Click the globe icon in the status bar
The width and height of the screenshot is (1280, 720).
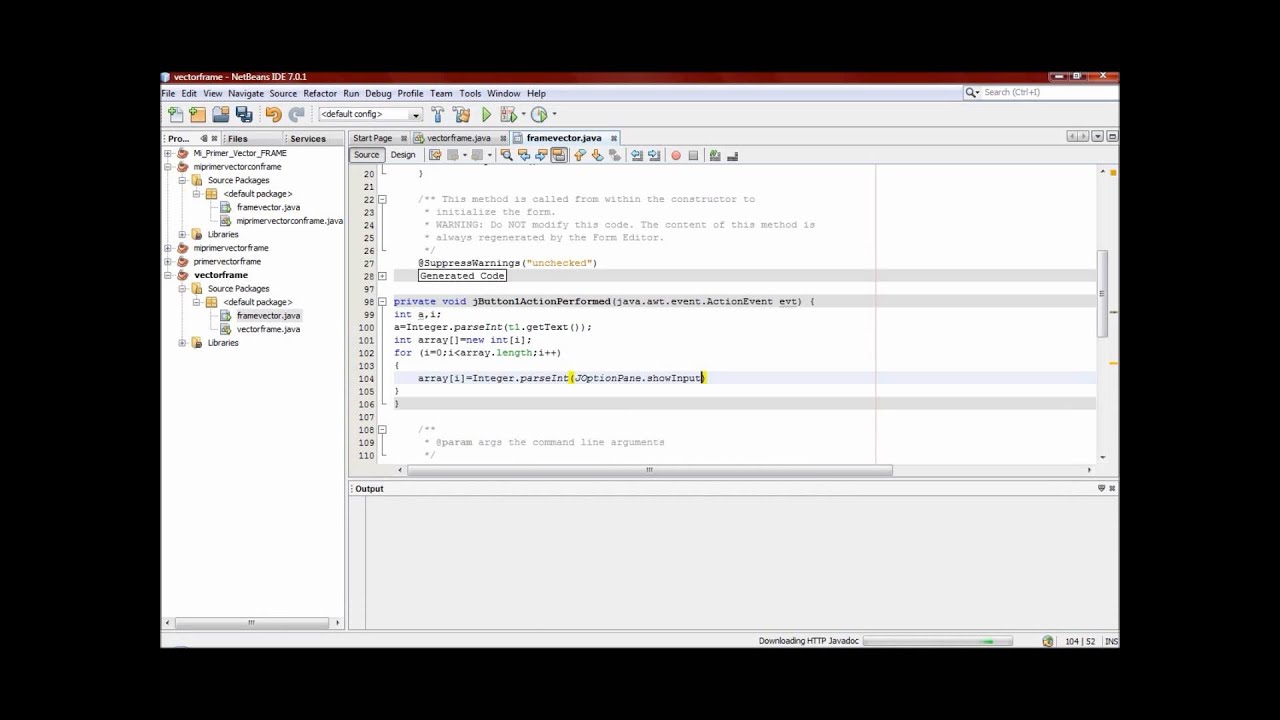[1047, 641]
